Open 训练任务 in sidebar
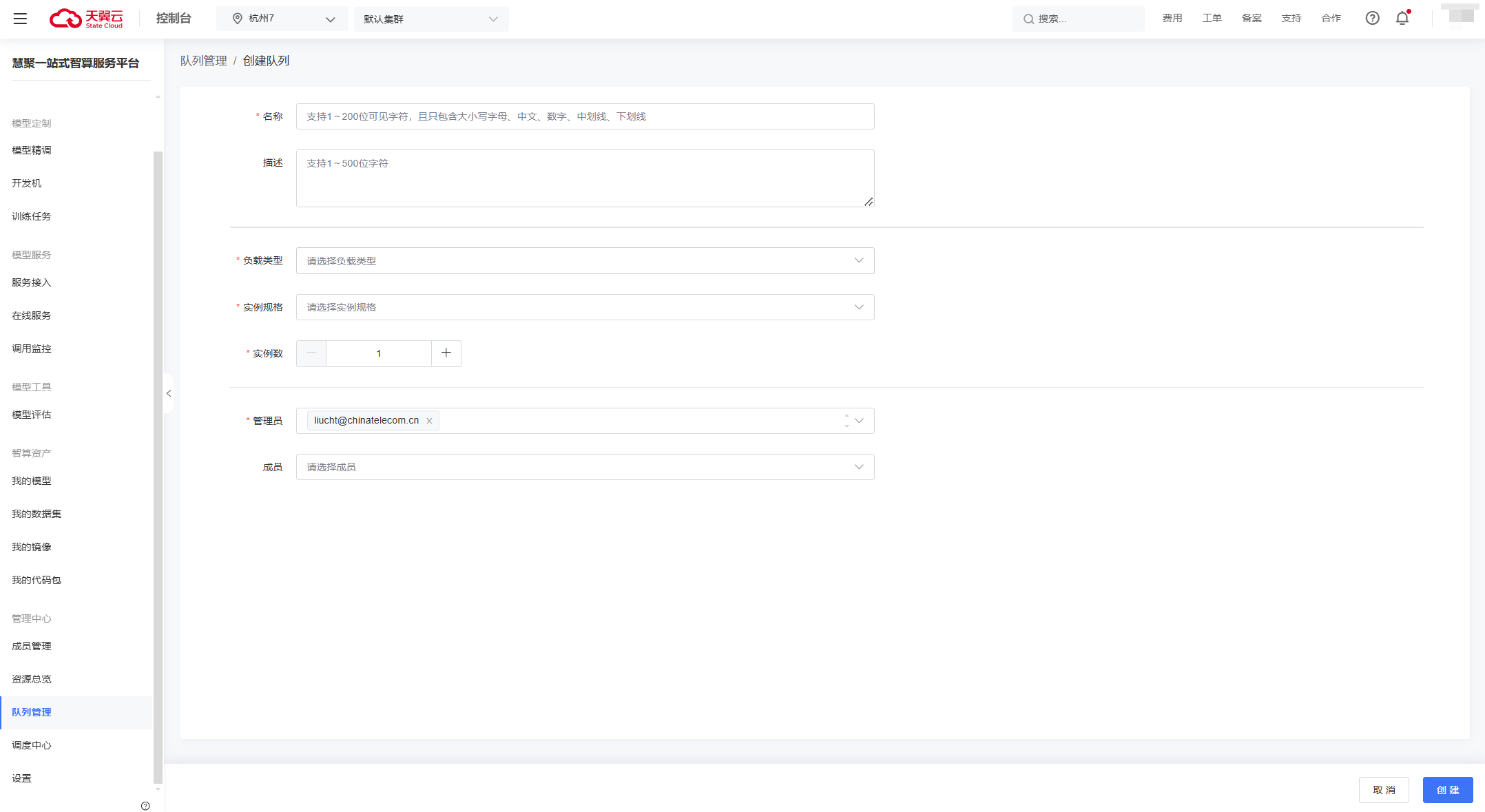Viewport: 1485px width, 812px height. point(32,216)
